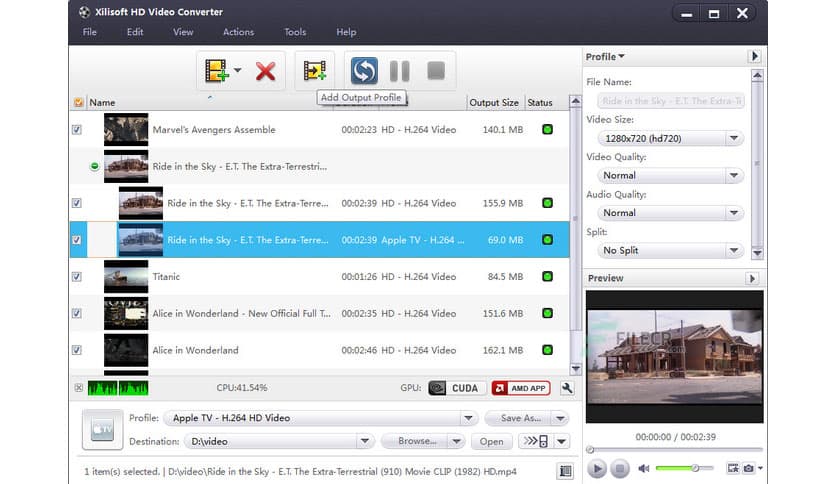
Task: Open the Tools menu
Action: pyautogui.click(x=295, y=32)
